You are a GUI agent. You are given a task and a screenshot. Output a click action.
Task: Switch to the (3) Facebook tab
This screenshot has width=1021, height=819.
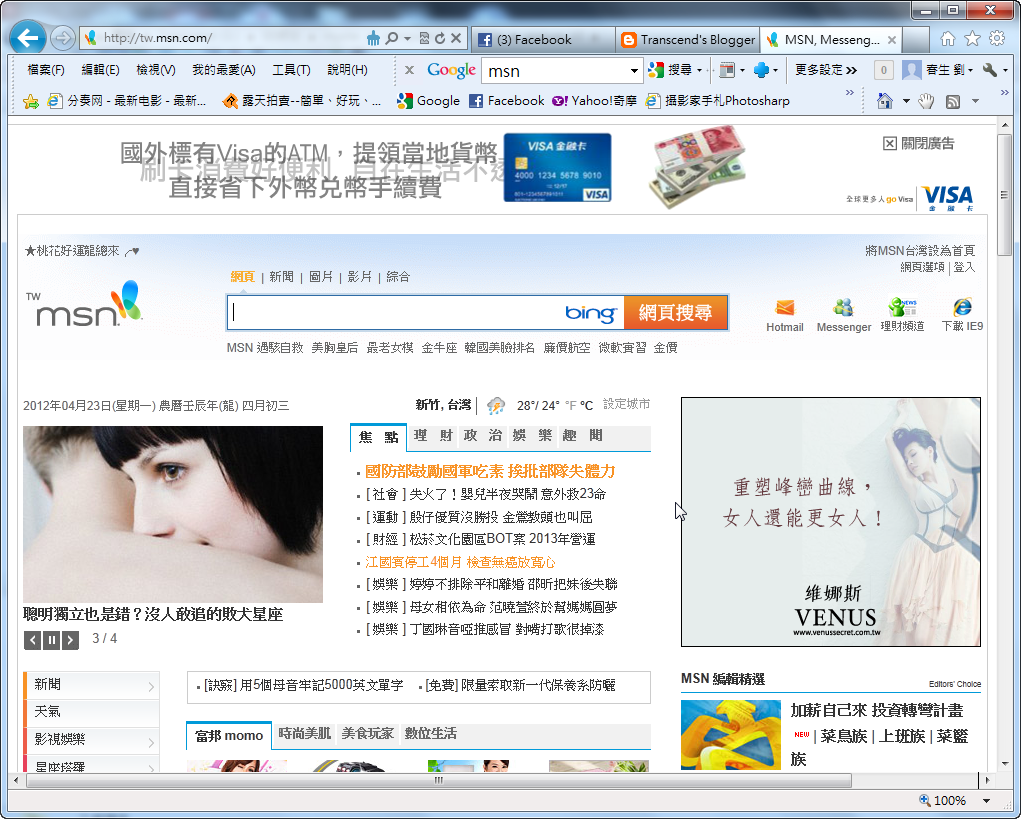pyautogui.click(x=543, y=40)
